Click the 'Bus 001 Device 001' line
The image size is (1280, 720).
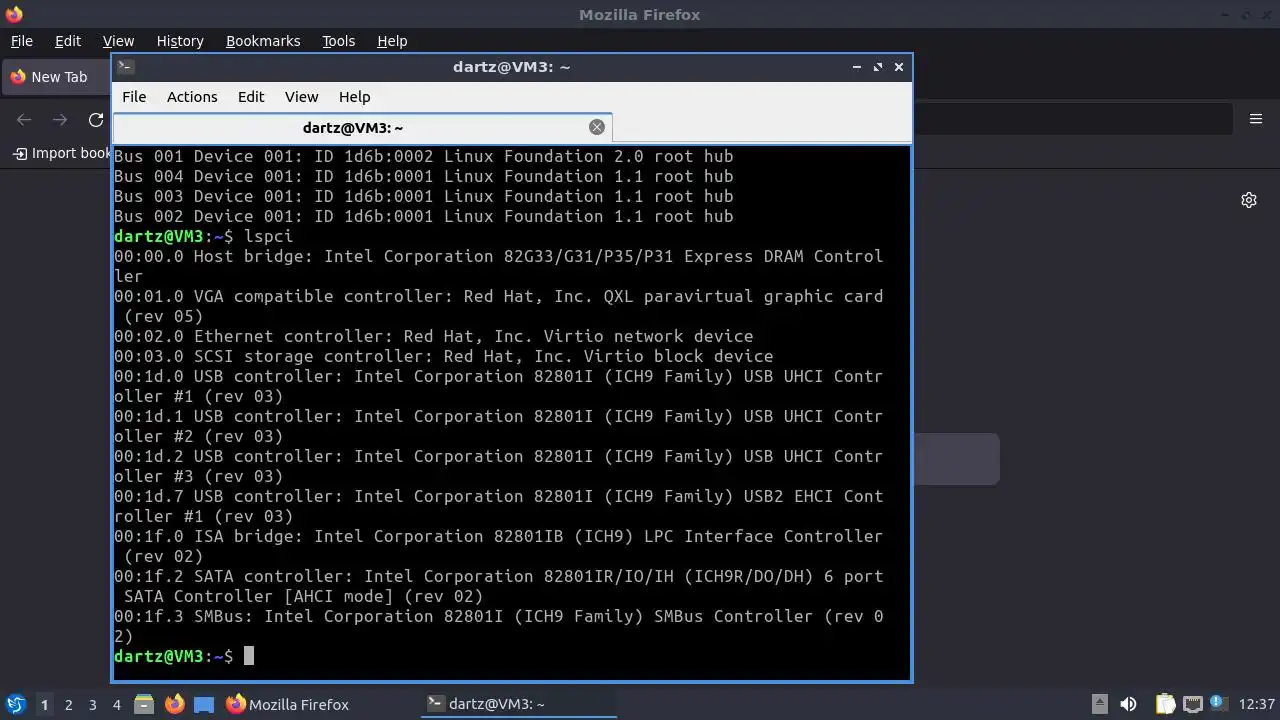point(423,156)
